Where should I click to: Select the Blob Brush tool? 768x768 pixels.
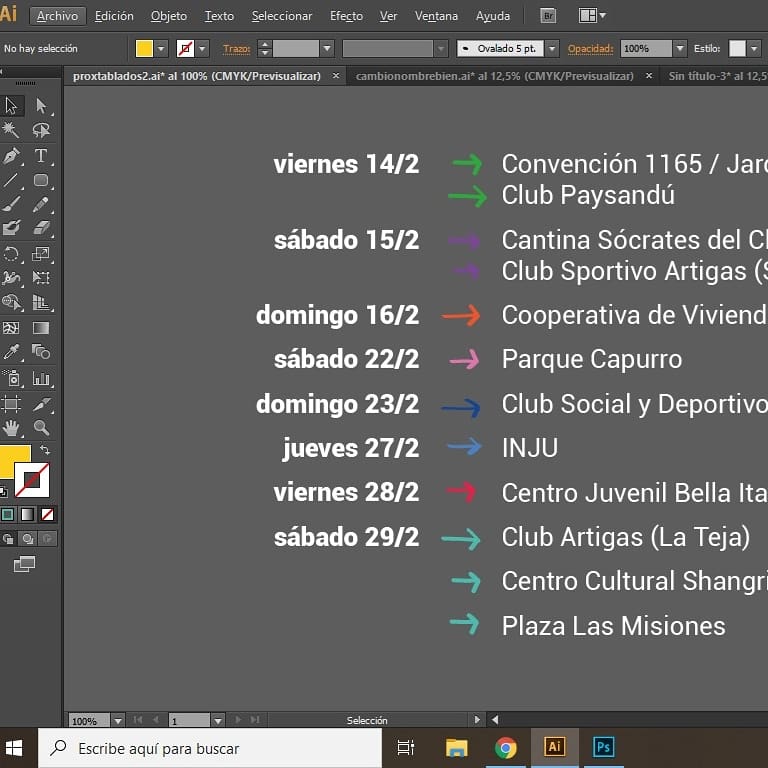(x=11, y=228)
